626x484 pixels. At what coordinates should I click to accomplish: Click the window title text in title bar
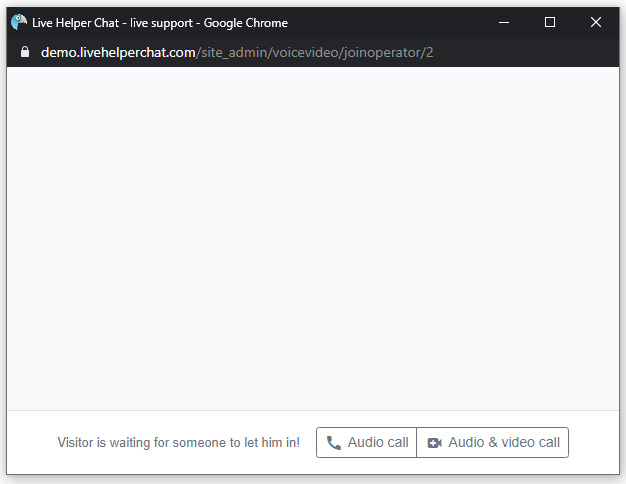(160, 23)
